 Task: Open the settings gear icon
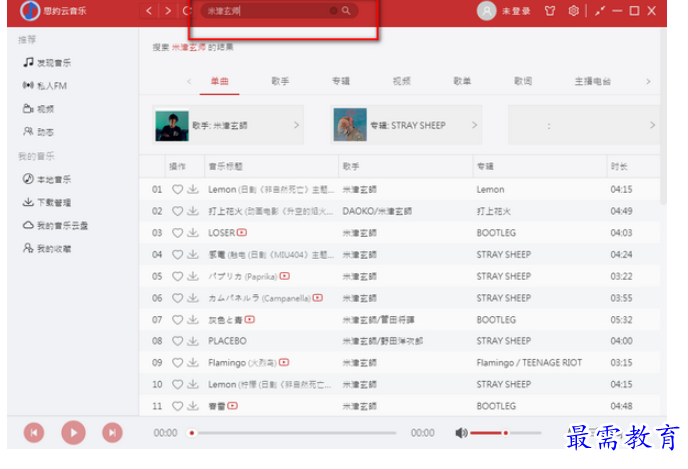coord(573,11)
